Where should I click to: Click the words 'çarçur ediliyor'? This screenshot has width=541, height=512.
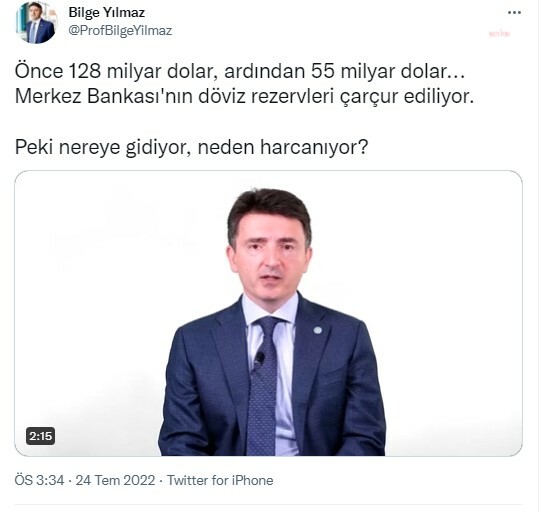pyautogui.click(x=407, y=97)
